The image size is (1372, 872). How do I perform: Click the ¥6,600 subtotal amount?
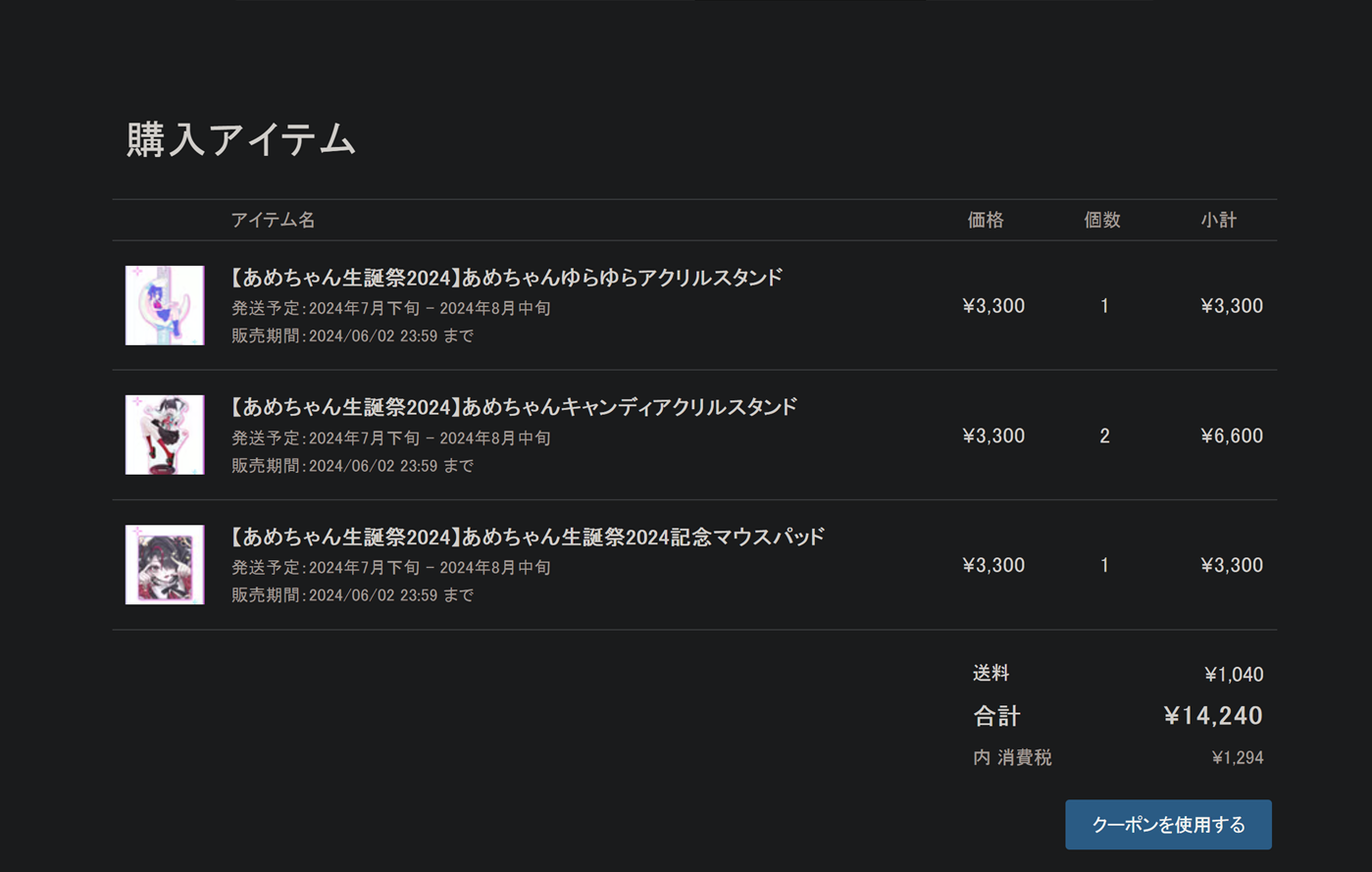tap(1231, 436)
